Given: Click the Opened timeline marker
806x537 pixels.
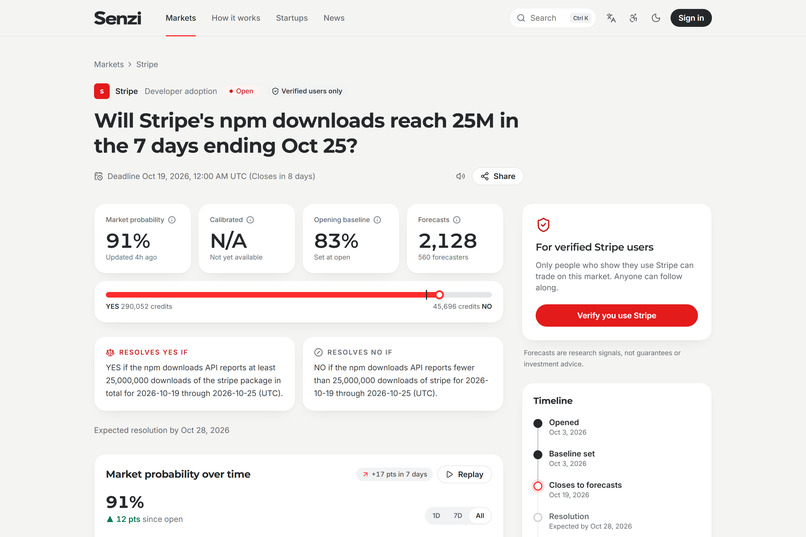Looking at the screenshot, I should pos(538,423).
